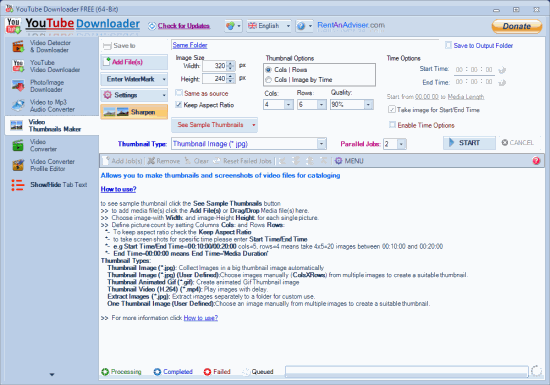Click the Width value input field

tap(215, 66)
